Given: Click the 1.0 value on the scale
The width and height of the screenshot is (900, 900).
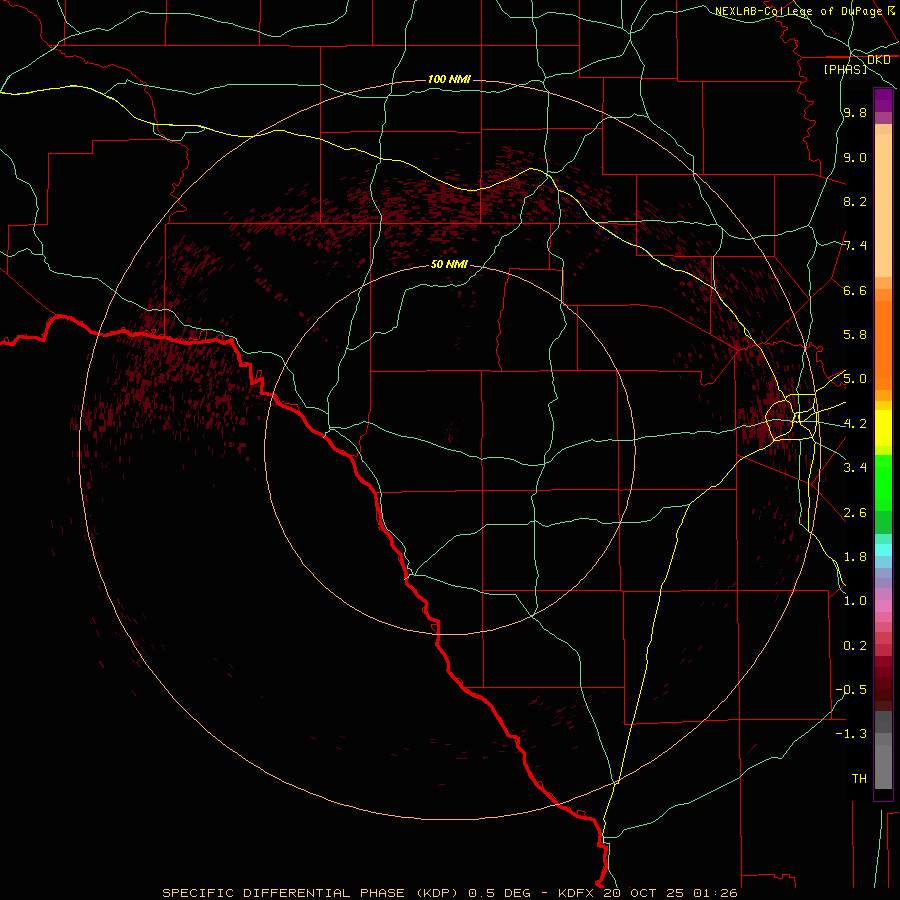Looking at the screenshot, I should coord(855,601).
